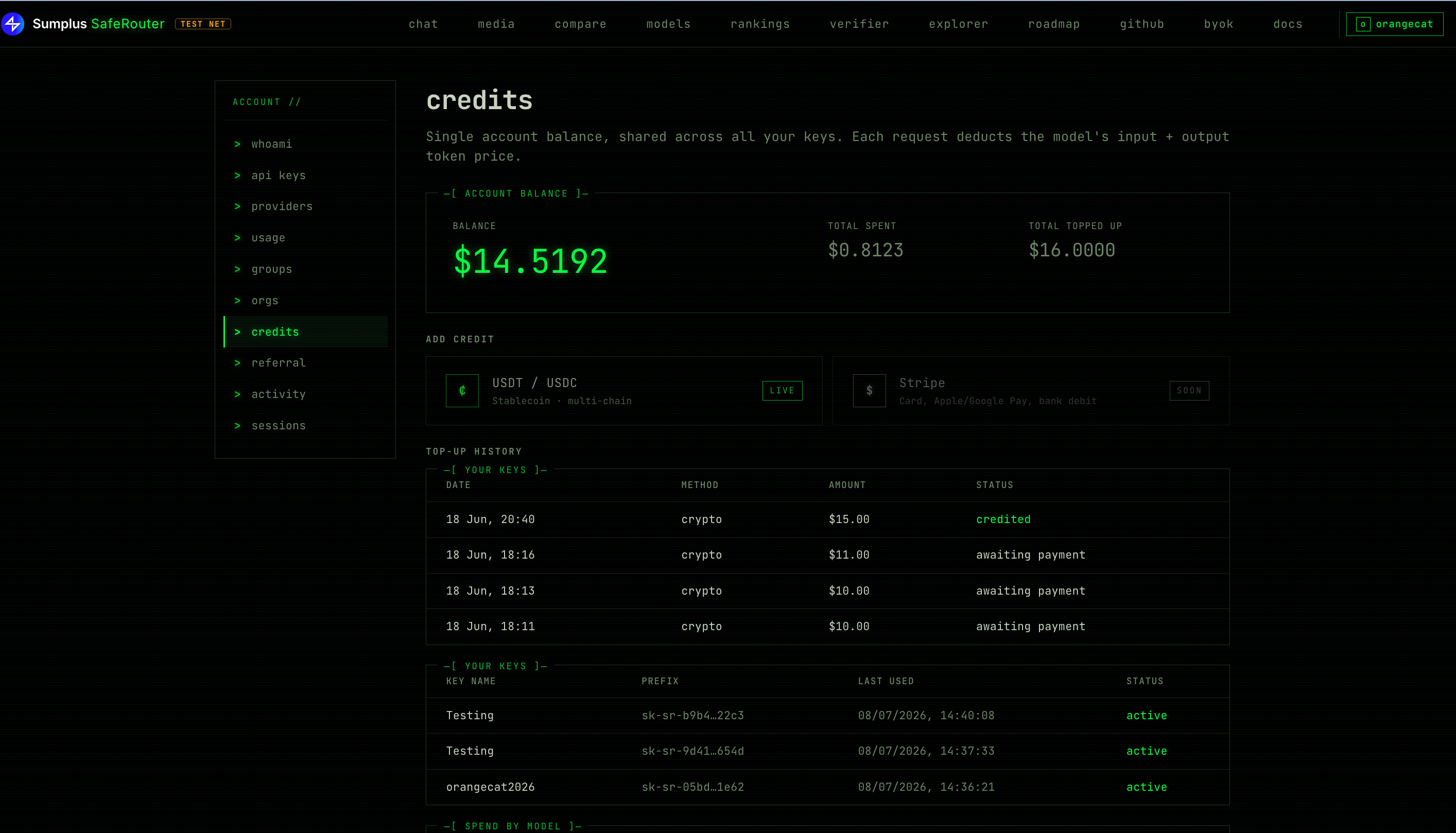Click the "18 Jun, 18:13" top-up date
This screenshot has width=1456, height=833.
490,591
